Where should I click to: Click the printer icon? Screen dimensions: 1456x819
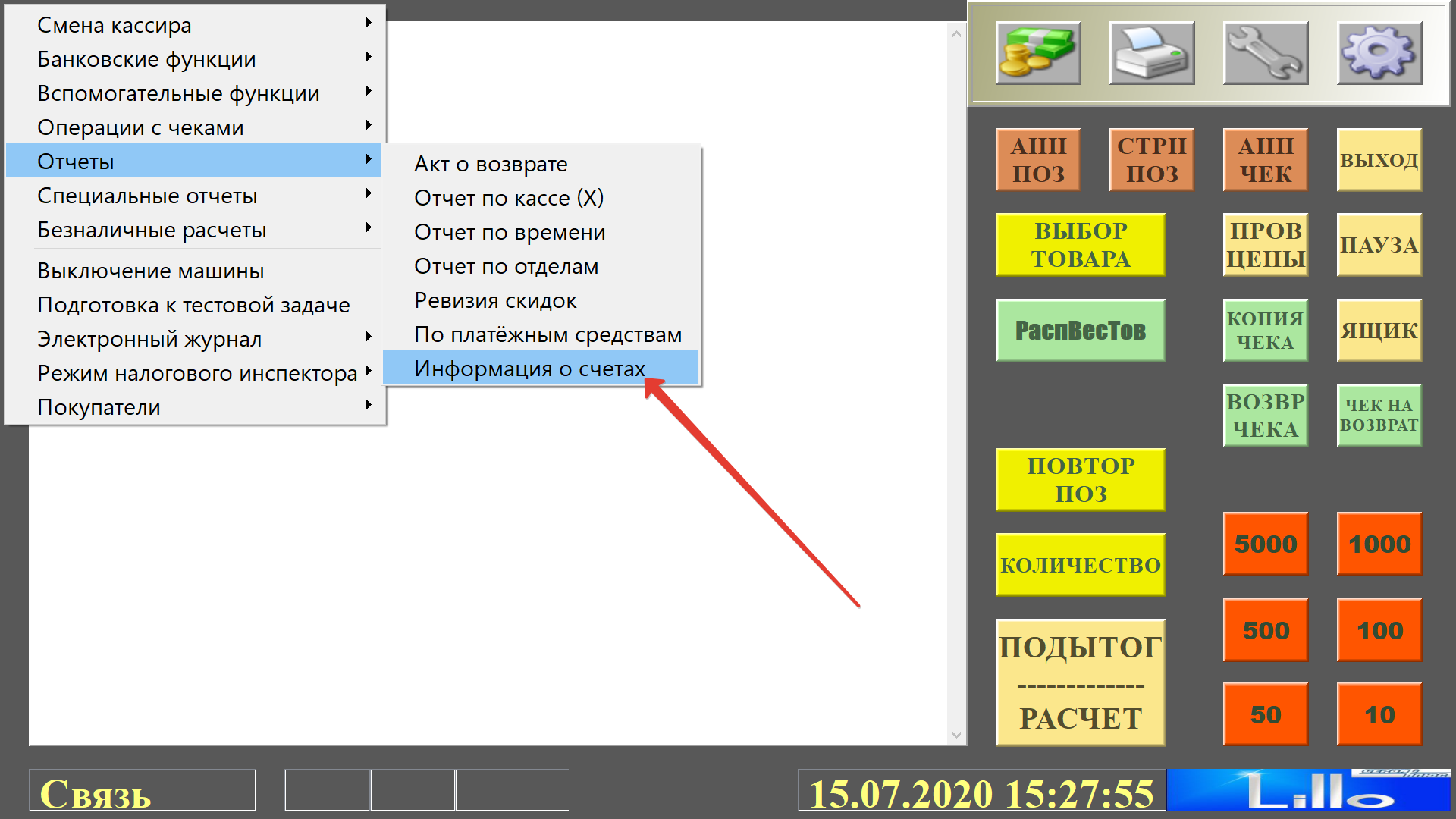[1151, 53]
